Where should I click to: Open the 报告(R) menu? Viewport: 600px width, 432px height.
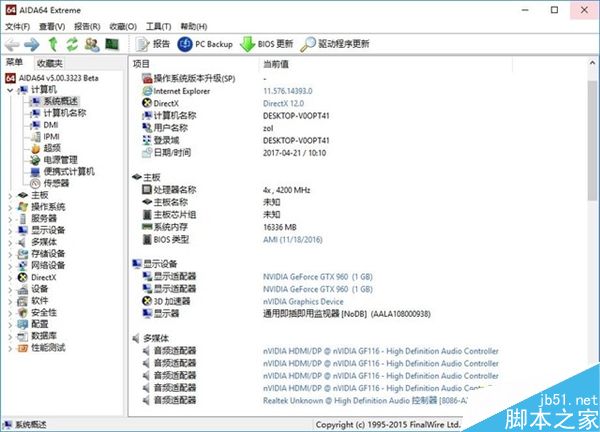coord(87,26)
